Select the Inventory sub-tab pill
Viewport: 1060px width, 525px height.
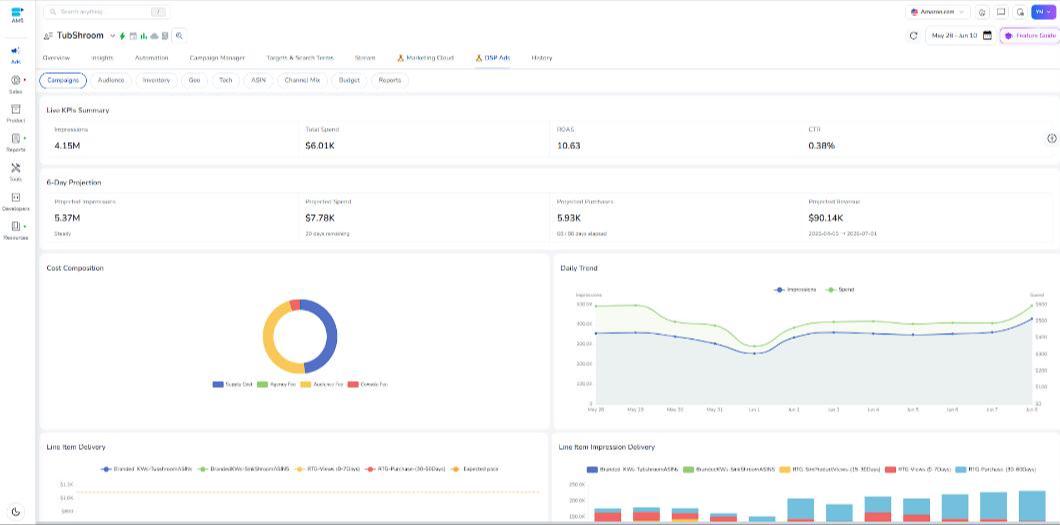click(x=156, y=80)
